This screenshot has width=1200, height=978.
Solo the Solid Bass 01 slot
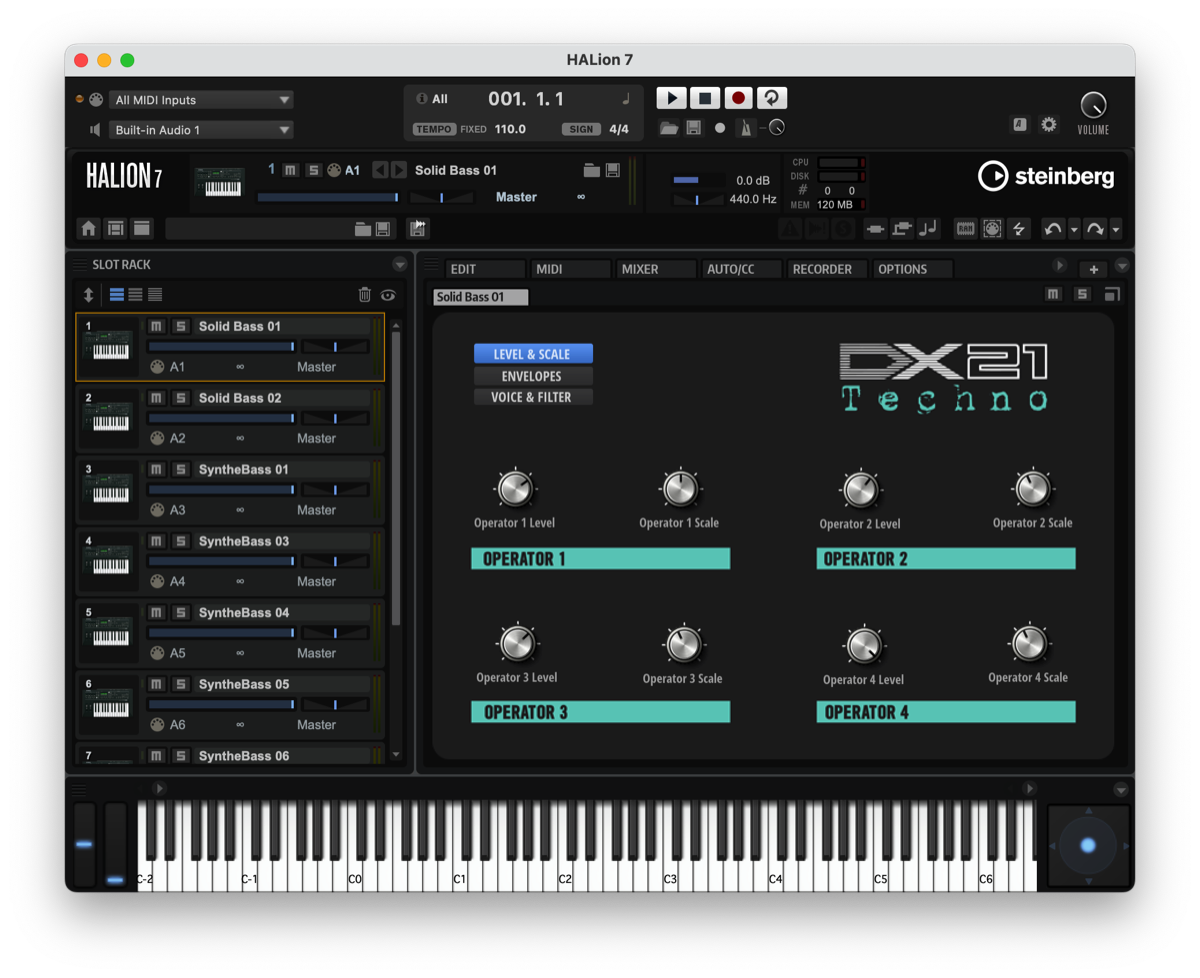point(181,326)
